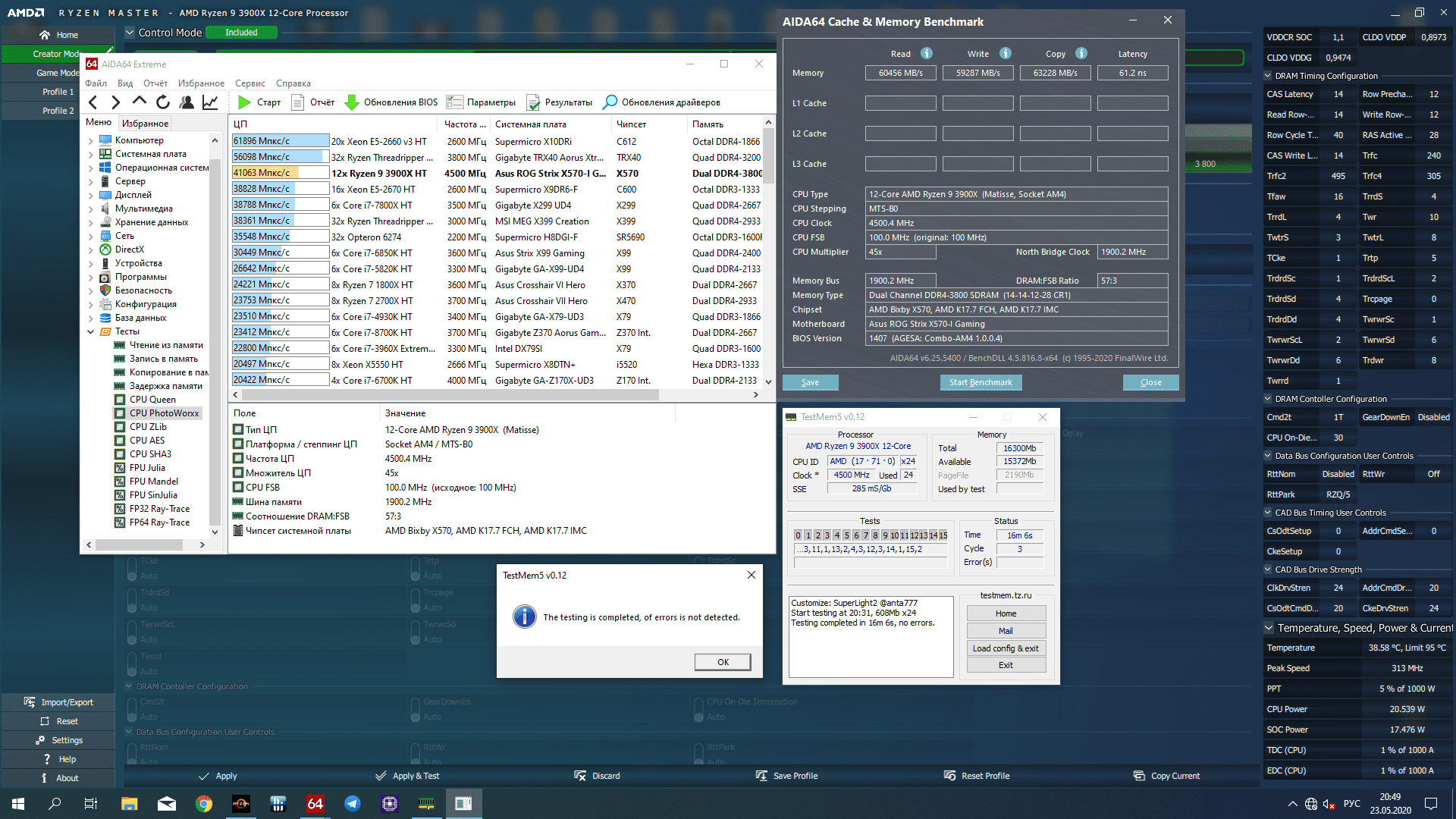The height and width of the screenshot is (819, 1456).
Task: Open Task View on taskbar
Action: pyautogui.click(x=91, y=804)
